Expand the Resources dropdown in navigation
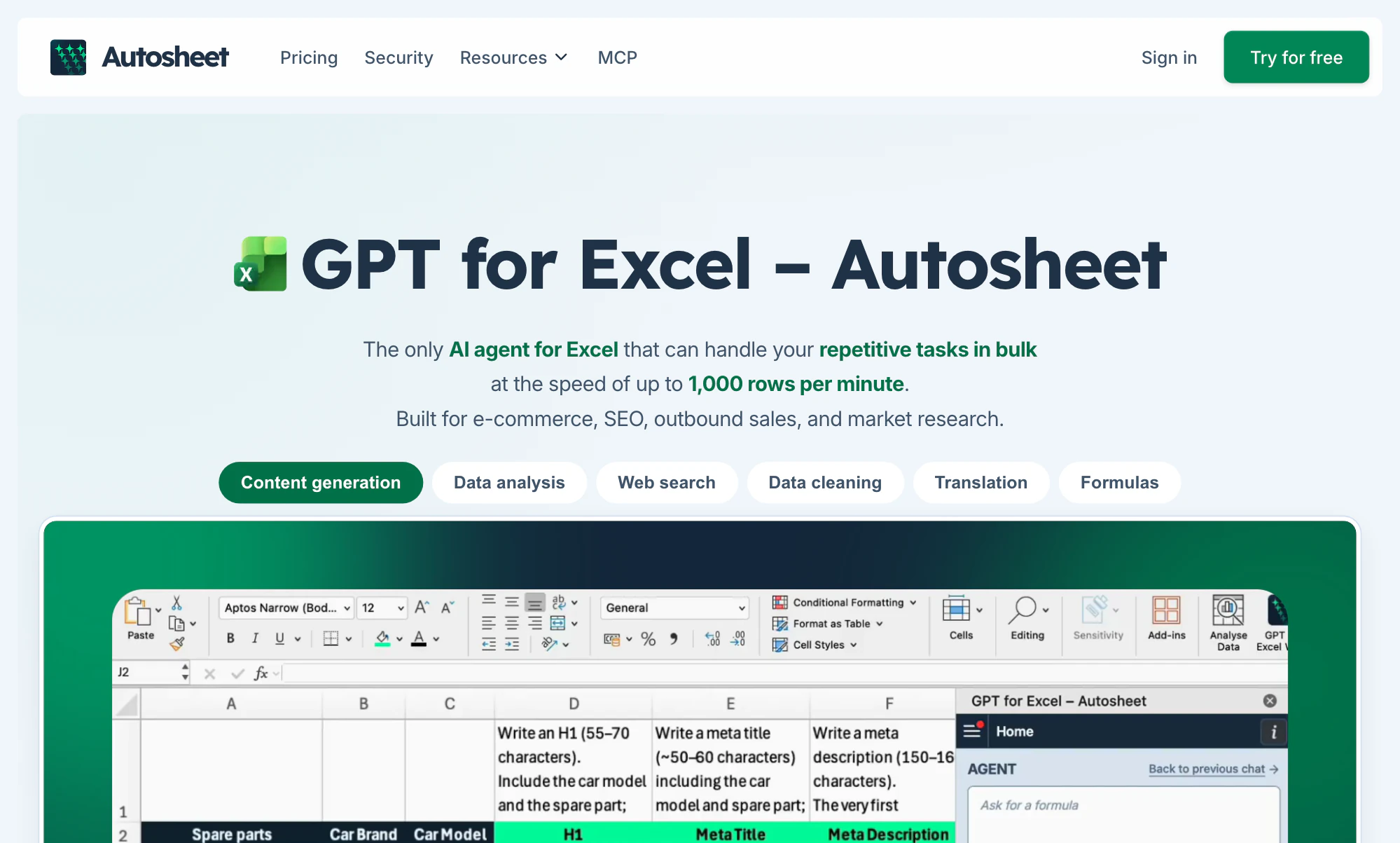Viewport: 1400px width, 843px height. (513, 57)
